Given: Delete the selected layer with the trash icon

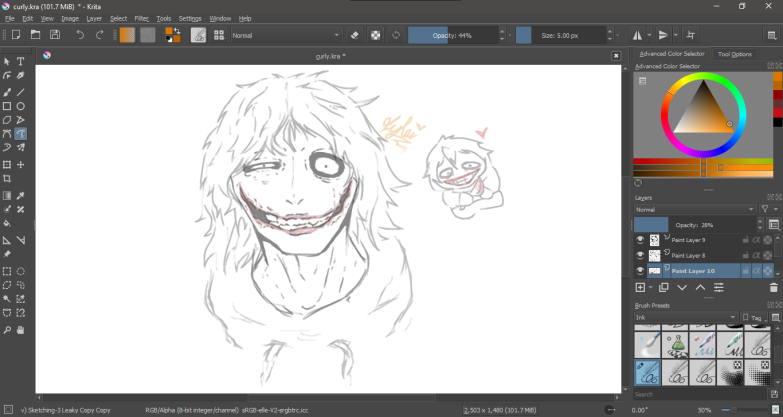Looking at the screenshot, I should pos(774,288).
